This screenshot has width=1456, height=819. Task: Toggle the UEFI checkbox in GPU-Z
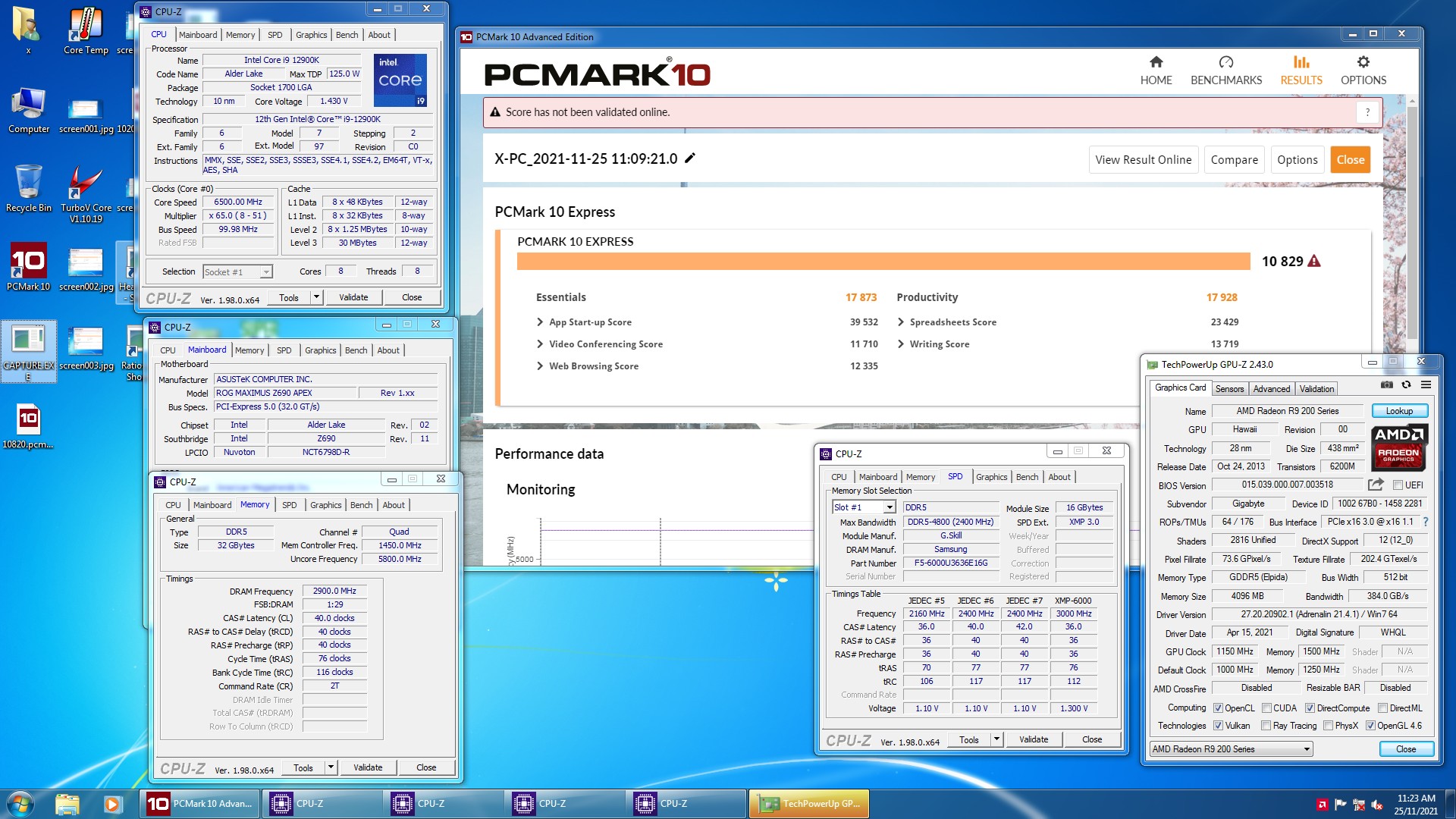1398,485
